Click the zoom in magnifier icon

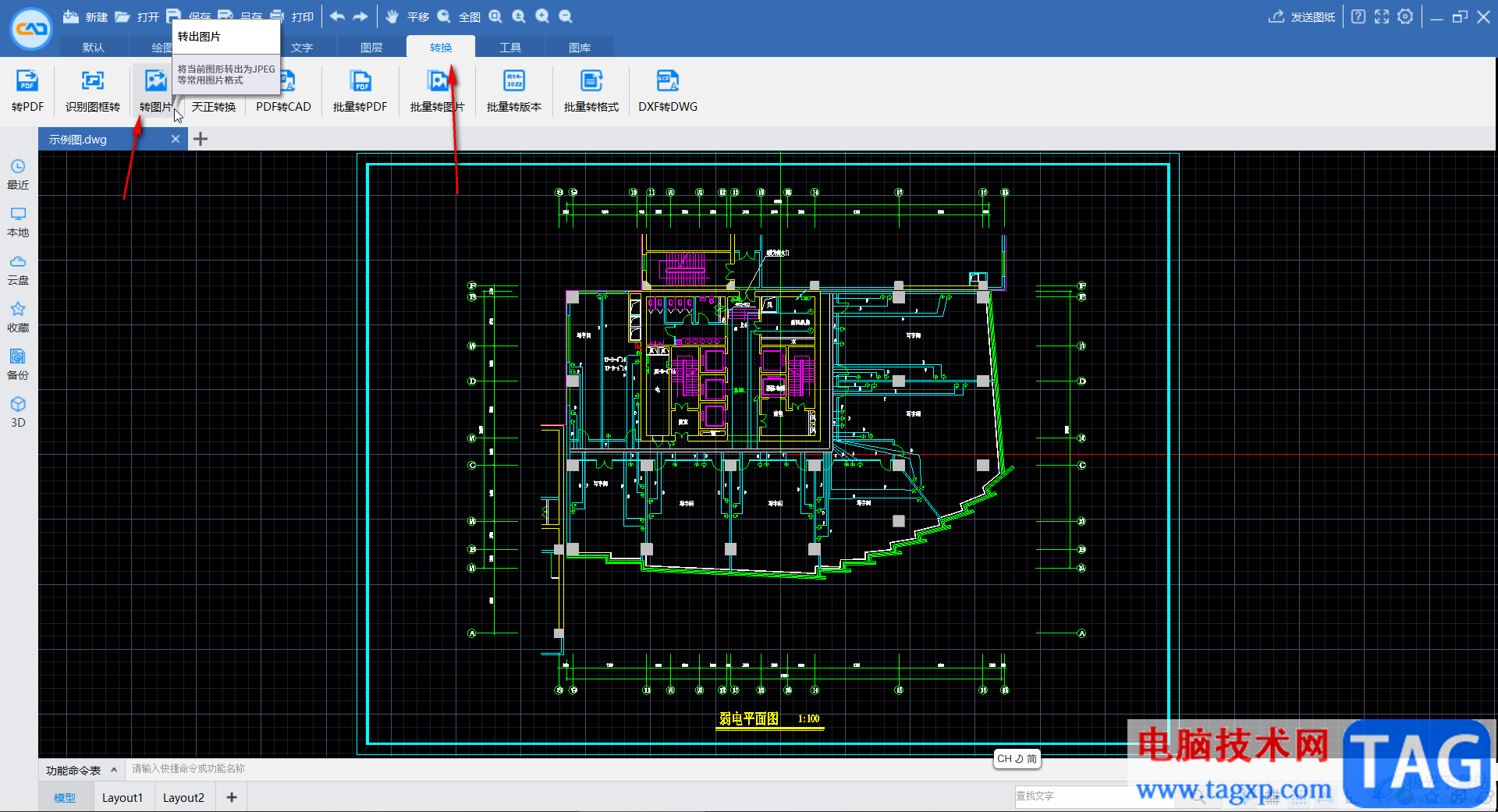point(542,16)
